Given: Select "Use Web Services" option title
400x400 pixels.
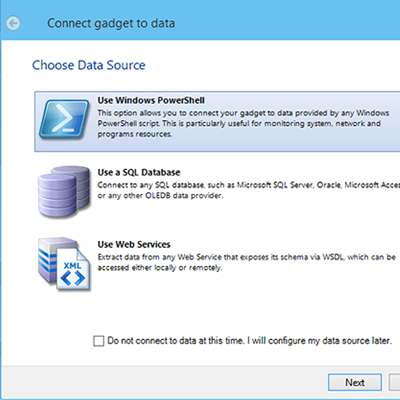Looking at the screenshot, I should point(134,244).
